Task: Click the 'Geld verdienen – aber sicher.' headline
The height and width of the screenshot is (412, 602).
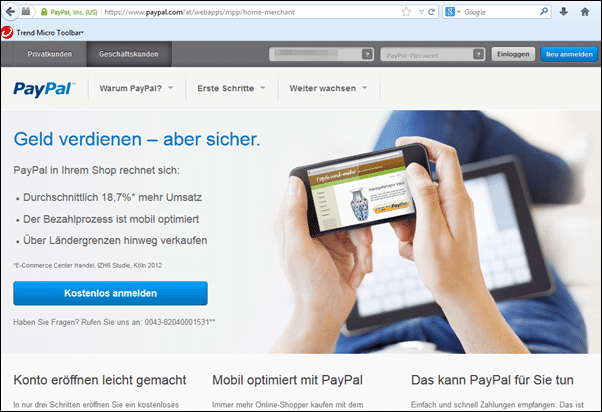Action: 137,139
